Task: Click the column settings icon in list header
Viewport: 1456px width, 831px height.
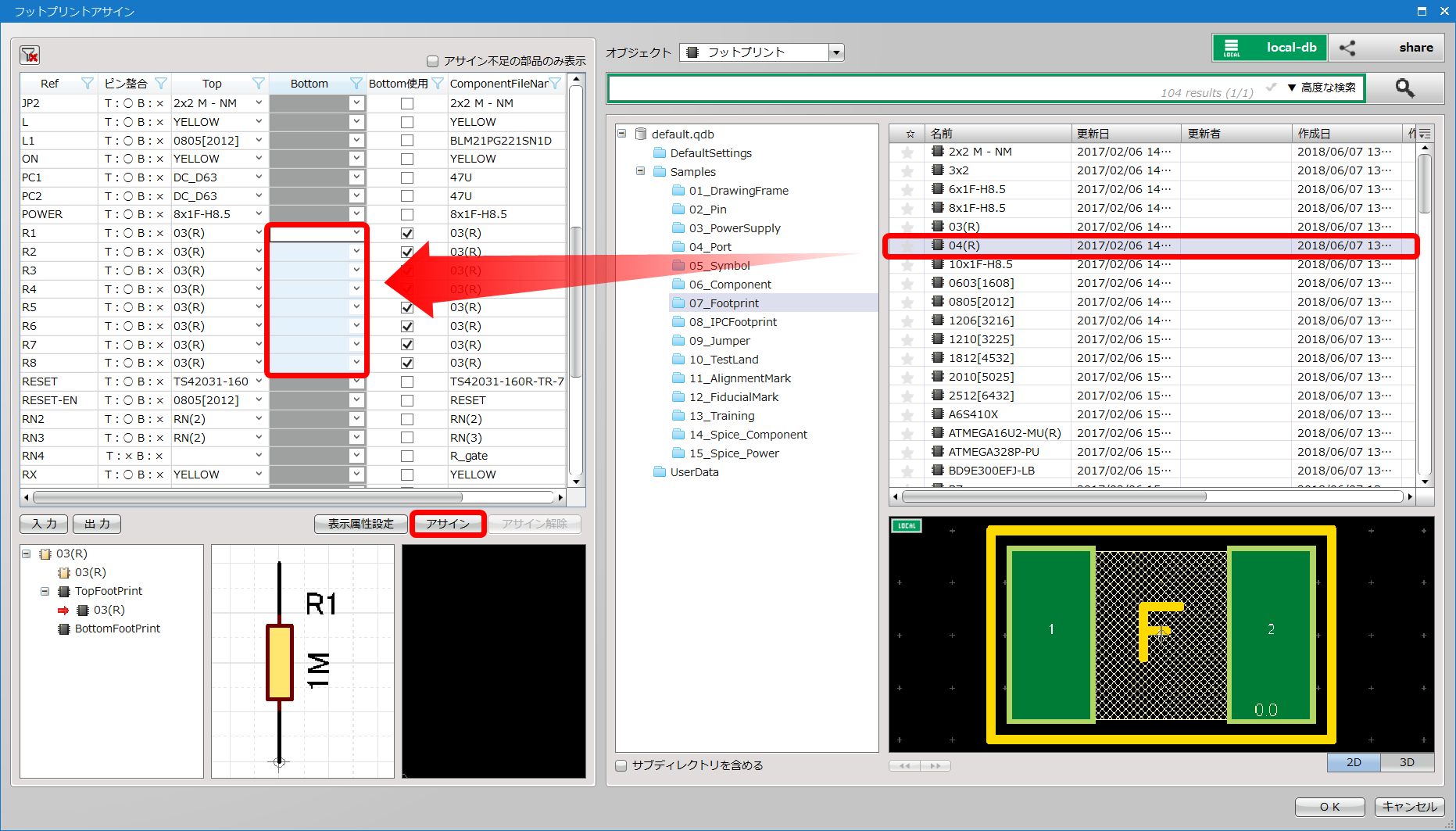Action: pyautogui.click(x=1425, y=134)
